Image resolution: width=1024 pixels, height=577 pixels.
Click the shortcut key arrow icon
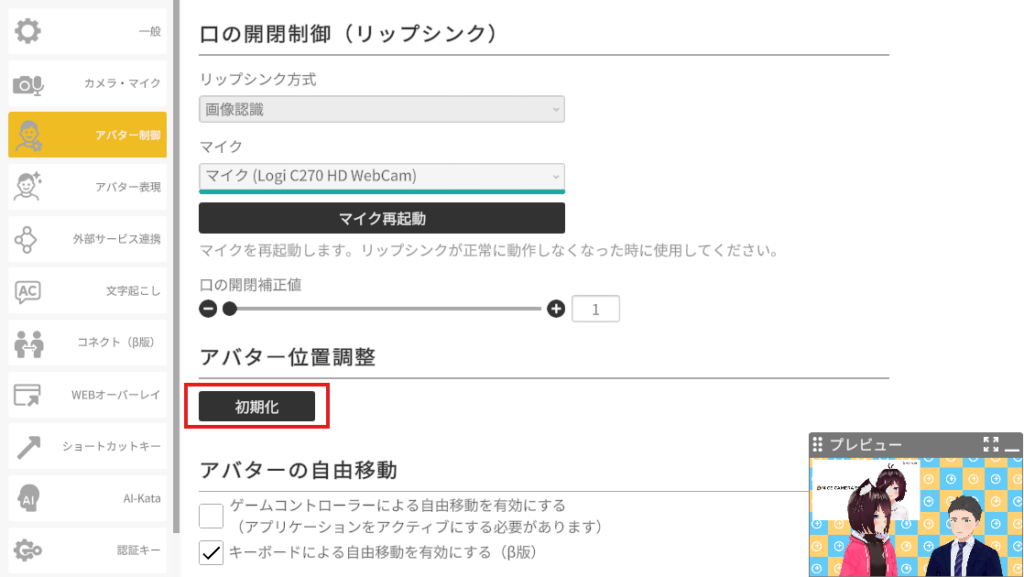(x=28, y=447)
